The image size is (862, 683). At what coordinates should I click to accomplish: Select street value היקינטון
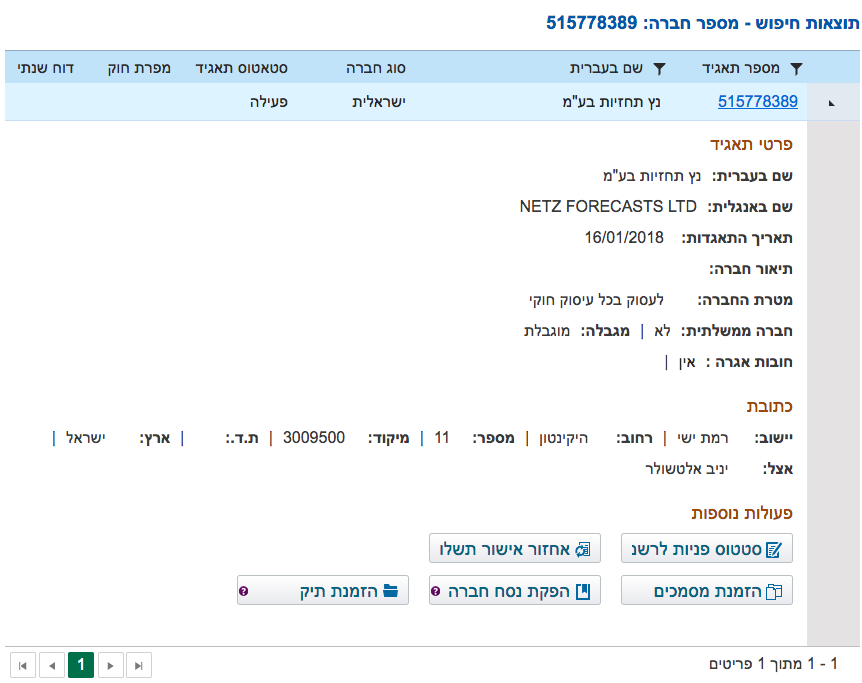(563, 438)
